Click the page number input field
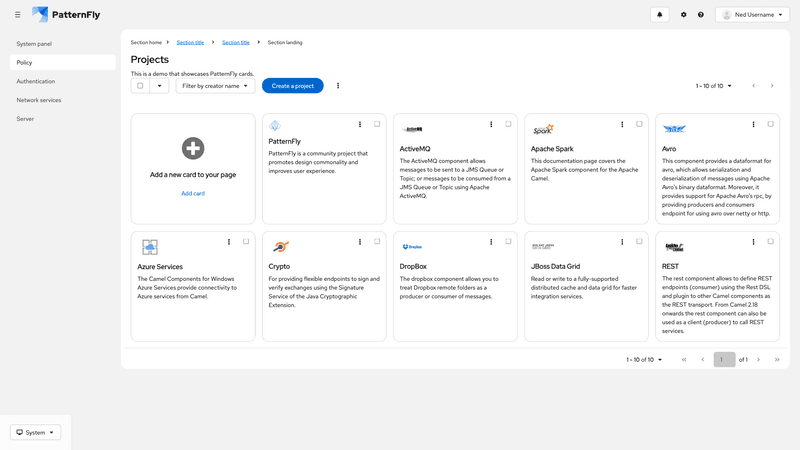The height and width of the screenshot is (450, 800). point(724,359)
